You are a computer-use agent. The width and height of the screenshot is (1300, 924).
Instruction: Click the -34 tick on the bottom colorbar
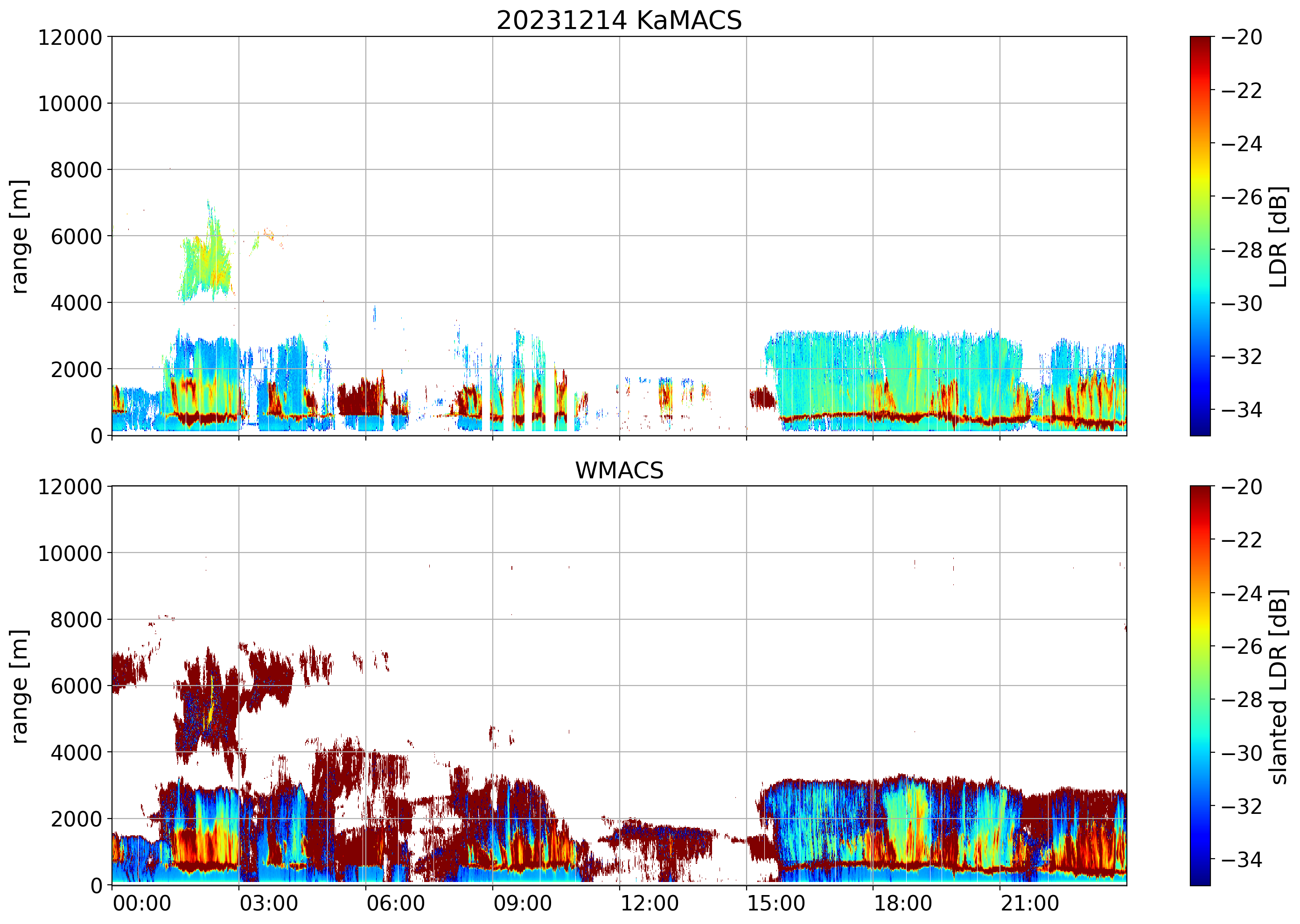tap(1241, 859)
